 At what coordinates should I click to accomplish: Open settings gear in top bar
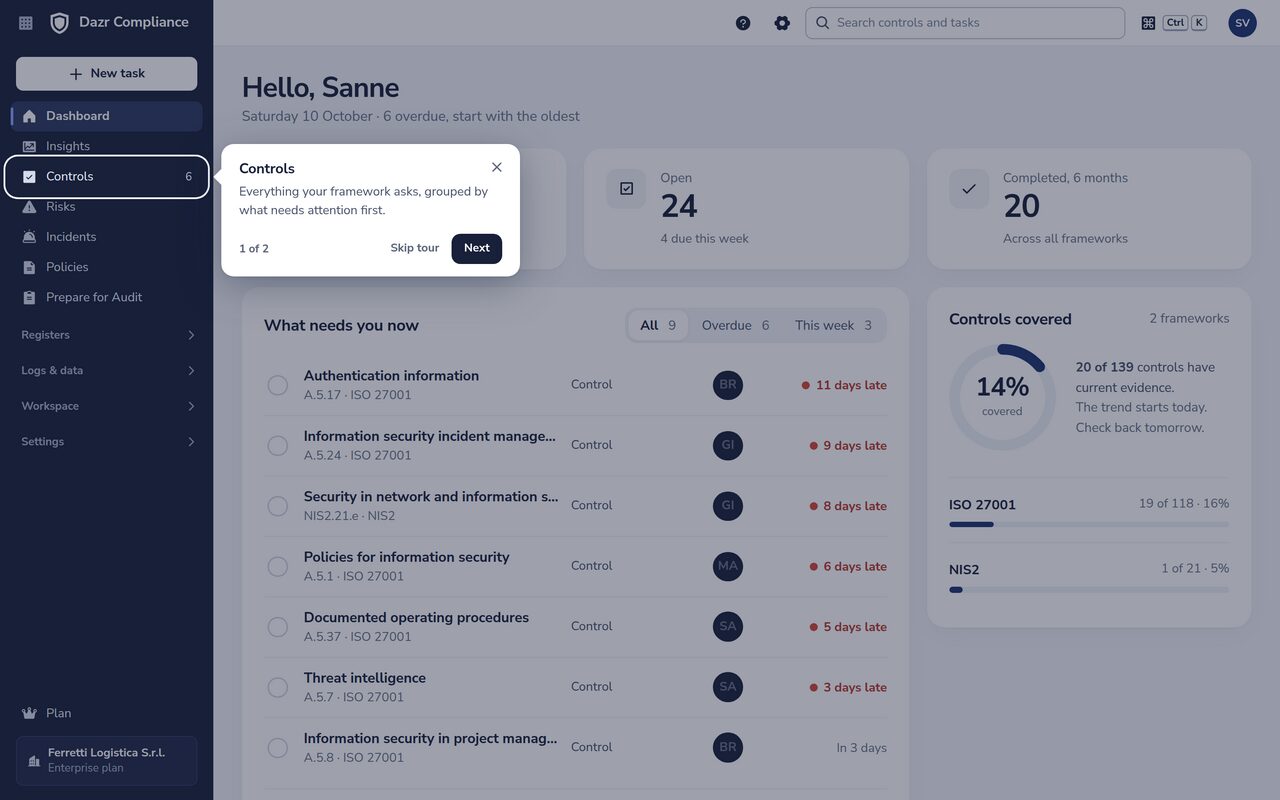pos(782,23)
